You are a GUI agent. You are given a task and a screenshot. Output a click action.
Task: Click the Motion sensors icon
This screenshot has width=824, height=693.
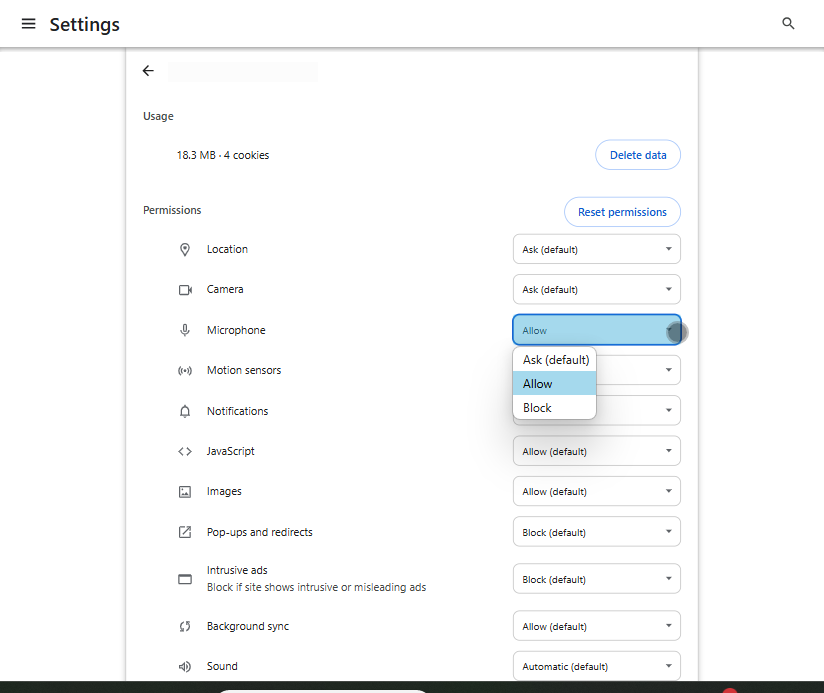[x=185, y=370]
